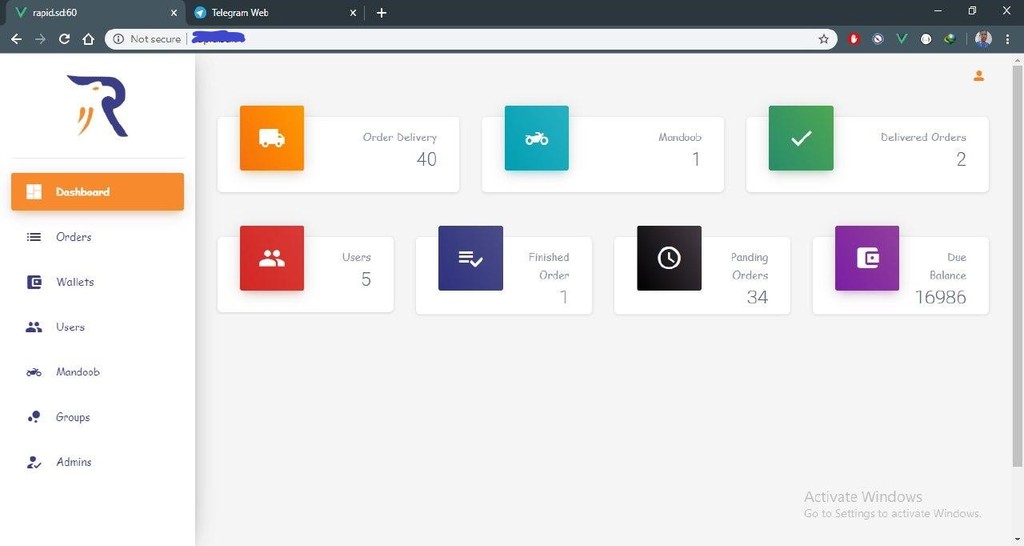
Task: Go to browser home page icon
Action: tap(88, 39)
